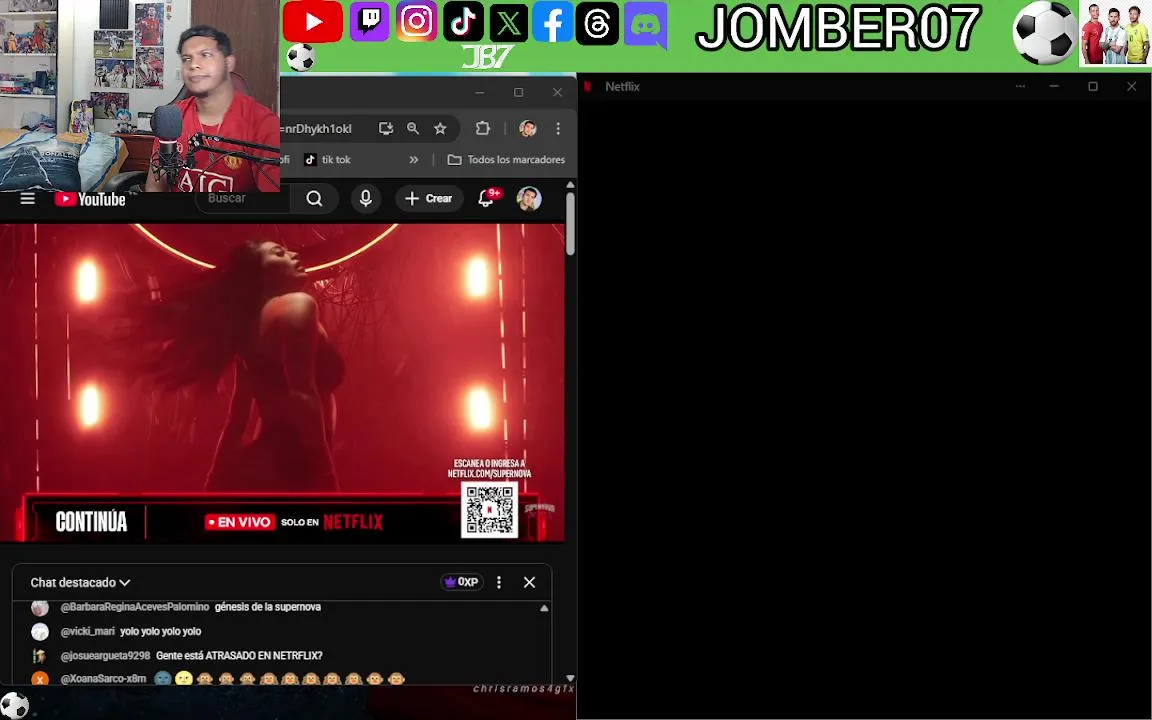Viewport: 1152px width, 720px height.
Task: Open Todos los marcadores folder
Action: [x=507, y=159]
